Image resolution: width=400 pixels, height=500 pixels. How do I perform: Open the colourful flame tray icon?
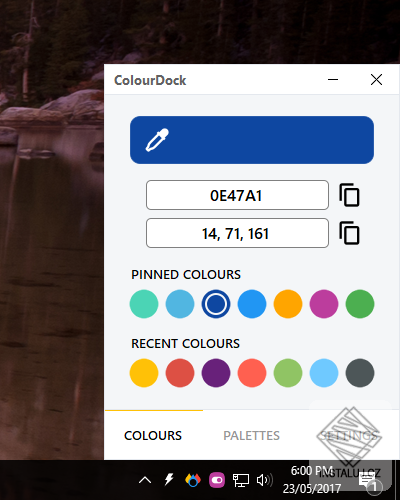click(193, 480)
